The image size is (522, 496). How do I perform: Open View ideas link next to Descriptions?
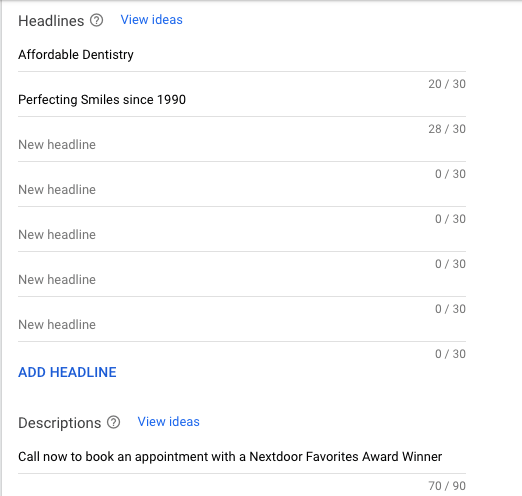point(168,422)
